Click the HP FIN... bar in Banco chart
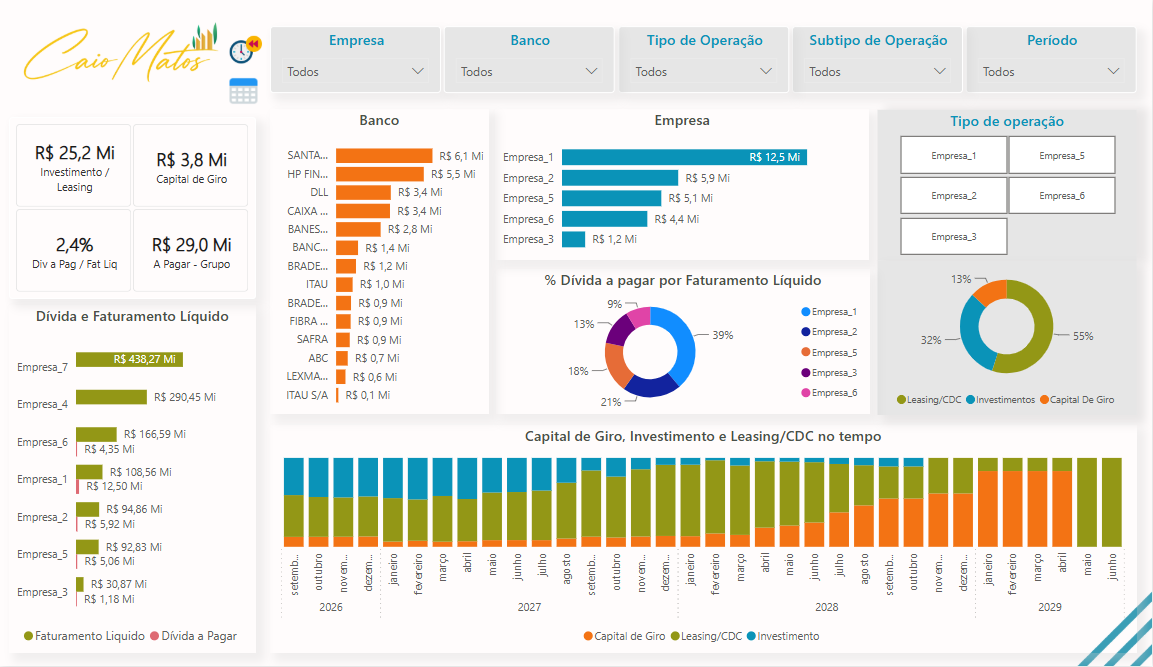The width and height of the screenshot is (1153, 667). coord(379,174)
